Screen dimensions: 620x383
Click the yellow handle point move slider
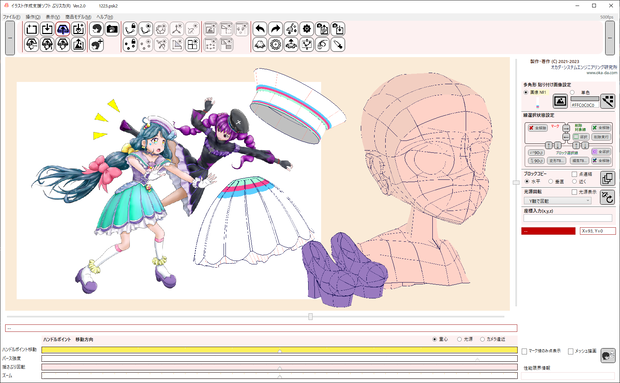(x=280, y=350)
